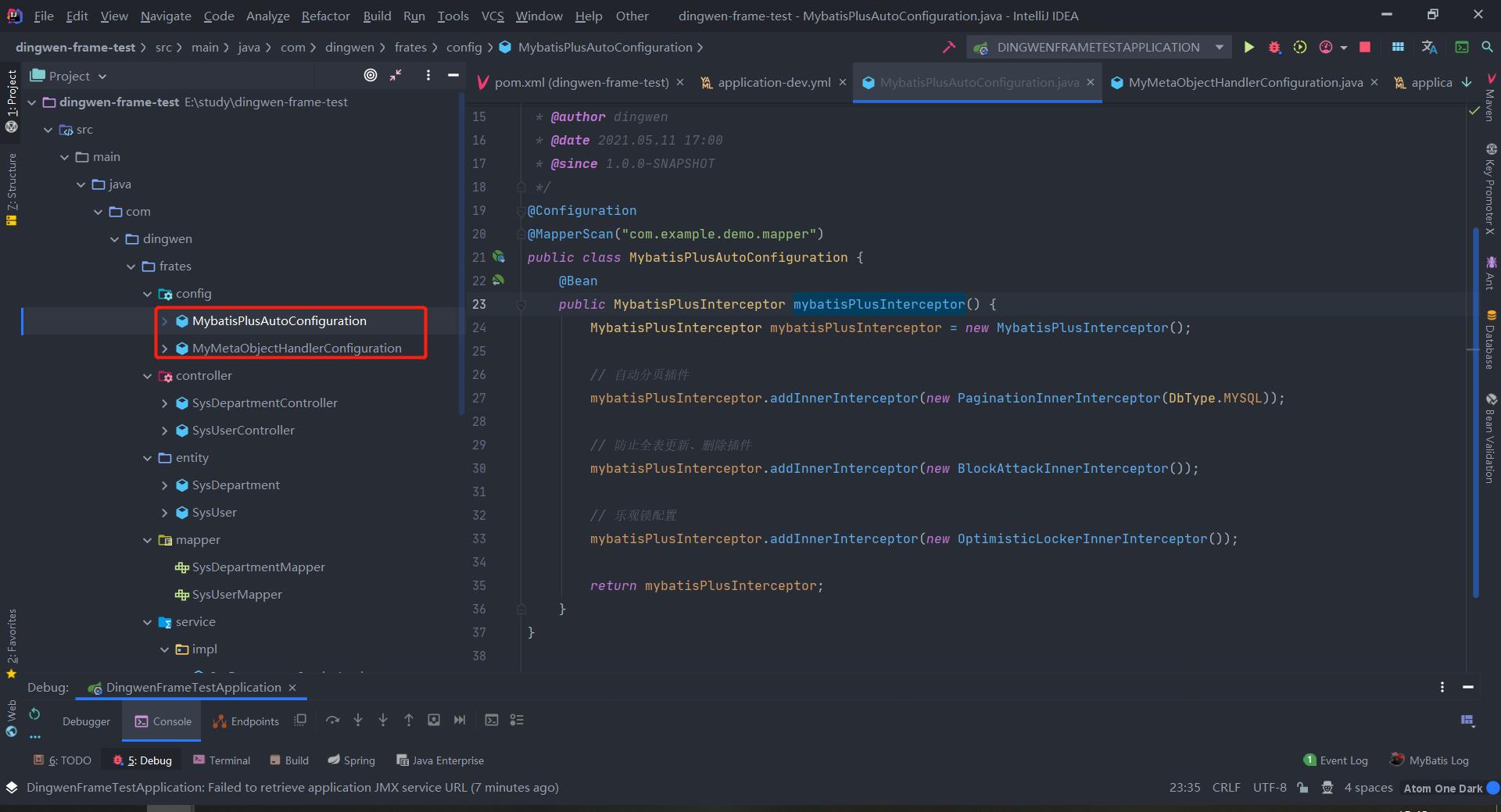This screenshot has width=1501, height=812.
Task: Rerun the debug session icon
Action: (34, 714)
